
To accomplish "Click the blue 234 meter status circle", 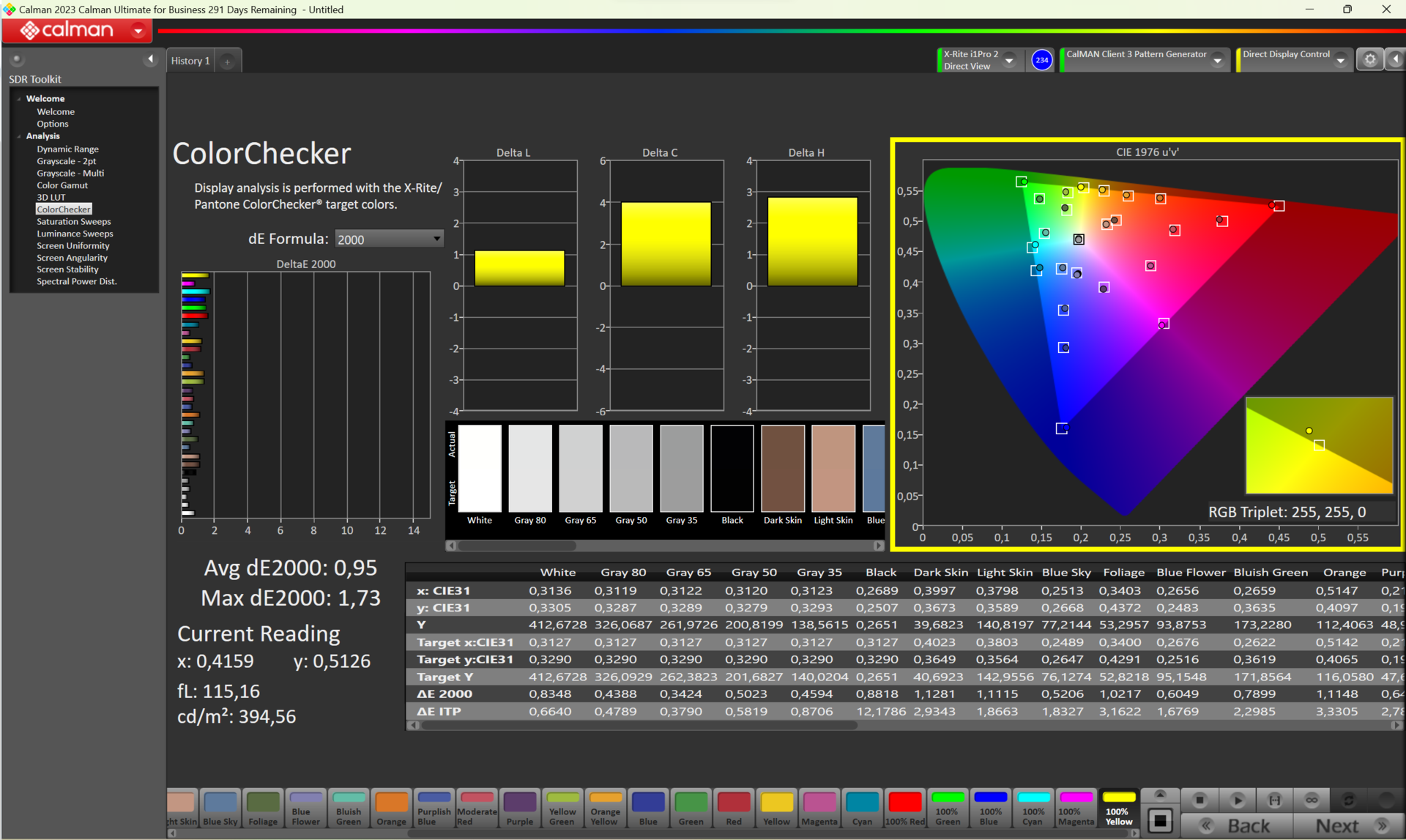I will pyautogui.click(x=1041, y=60).
